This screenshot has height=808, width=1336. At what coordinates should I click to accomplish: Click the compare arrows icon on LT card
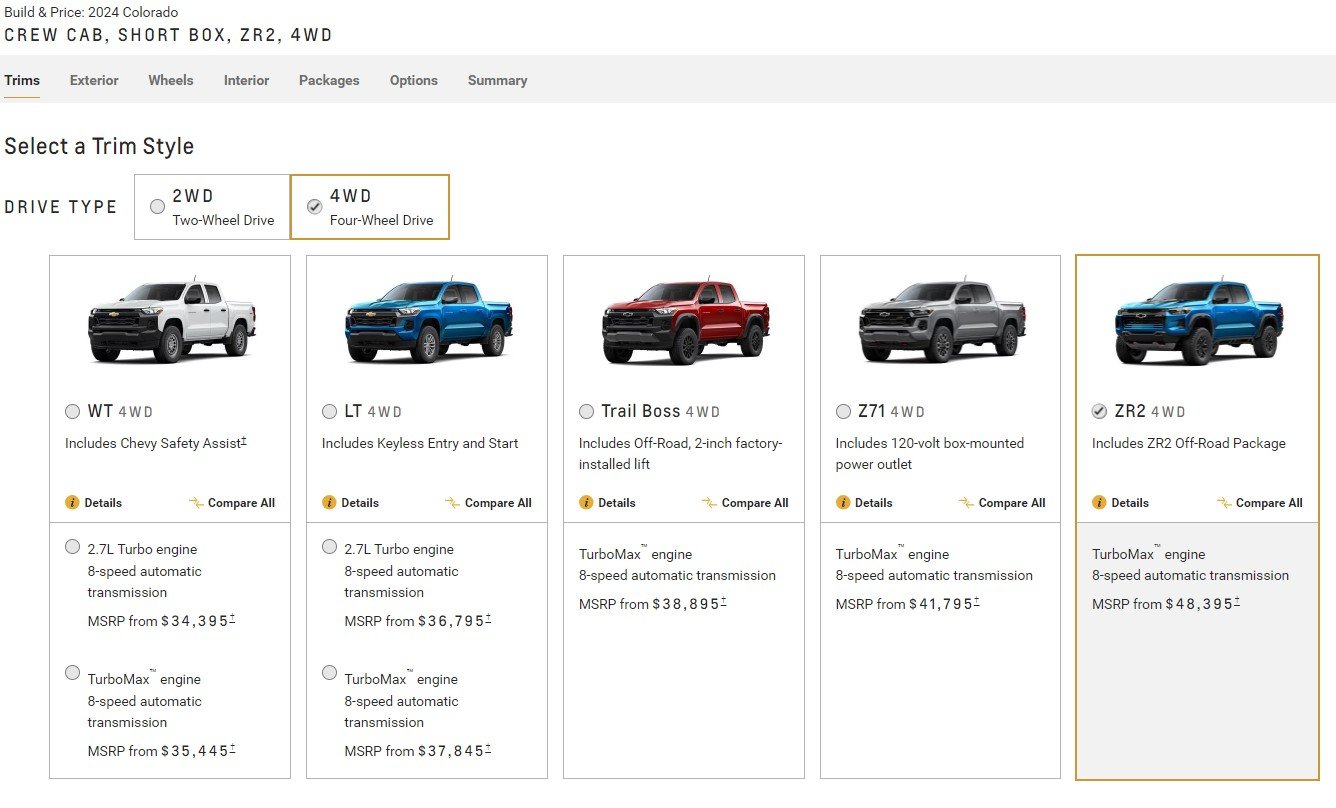tap(452, 503)
